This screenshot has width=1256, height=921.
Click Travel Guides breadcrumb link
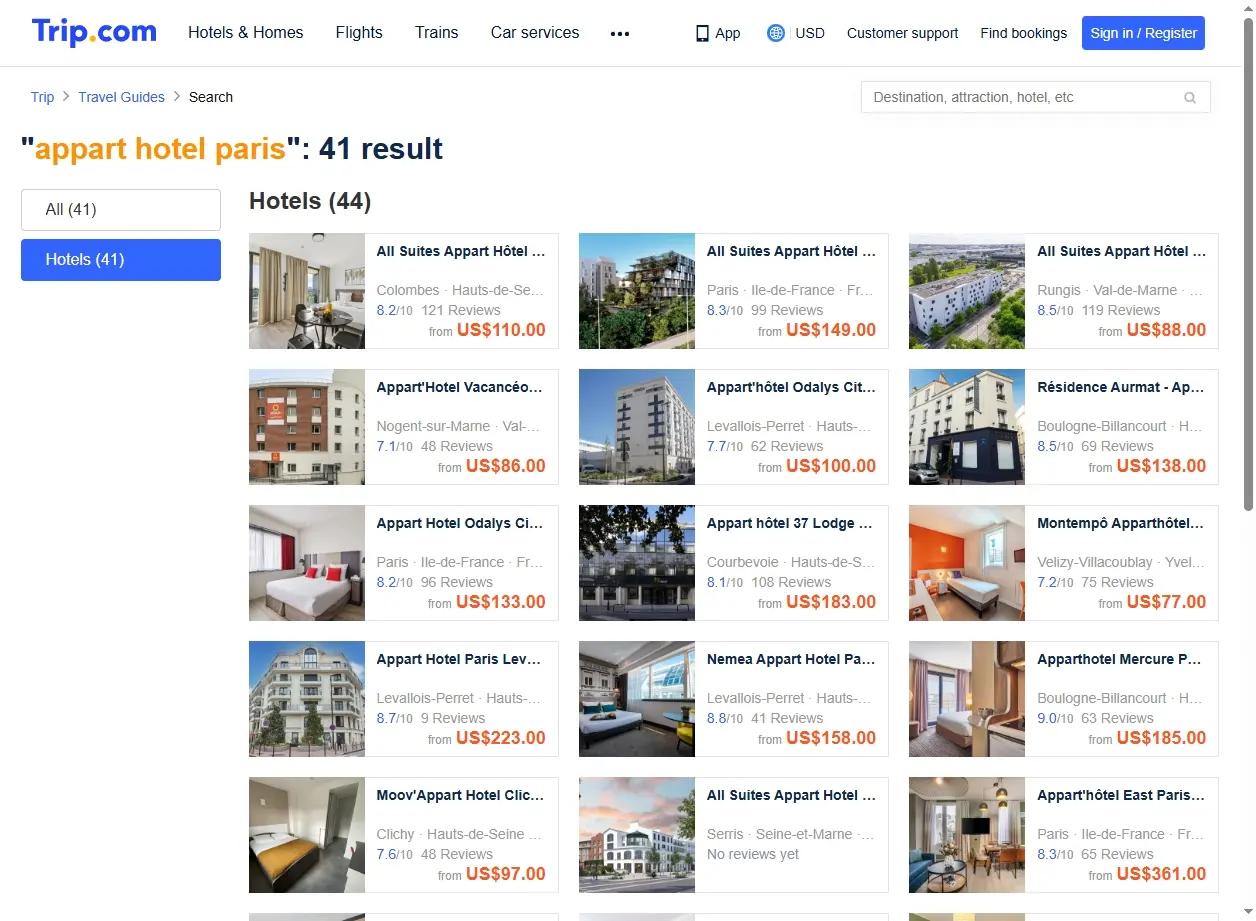(121, 97)
